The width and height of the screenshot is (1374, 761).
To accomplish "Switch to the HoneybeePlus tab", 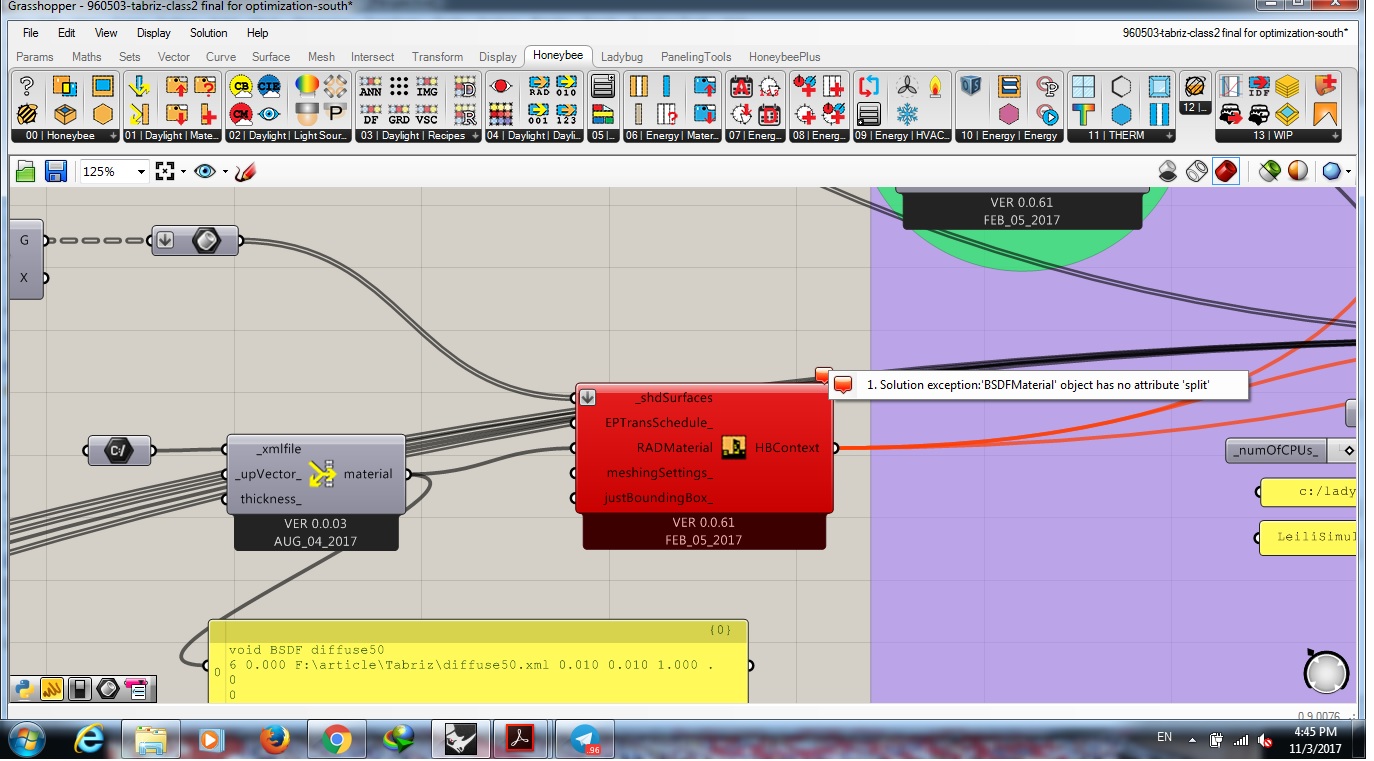I will (784, 57).
